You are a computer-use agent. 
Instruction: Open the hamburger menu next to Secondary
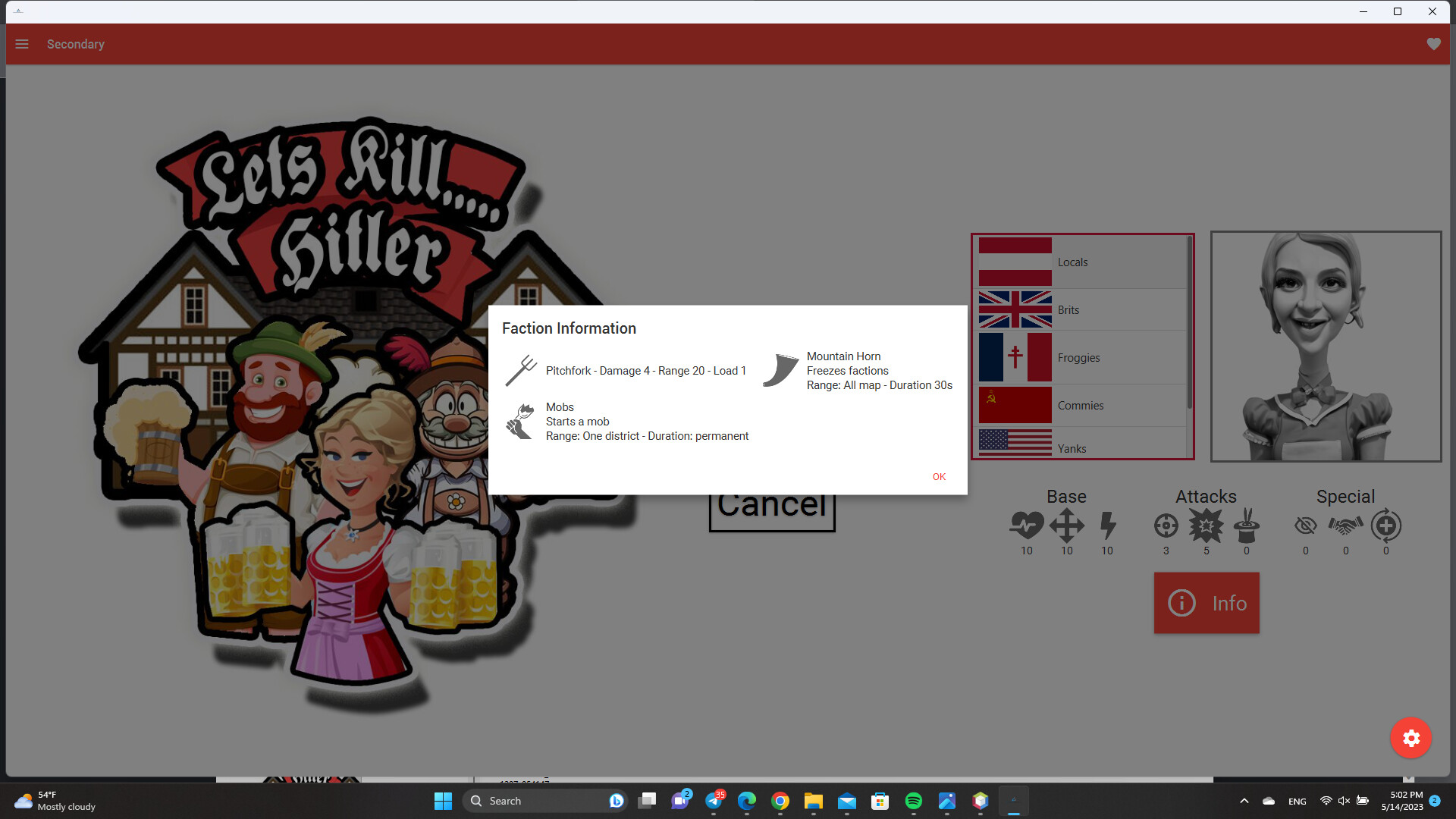pos(22,44)
